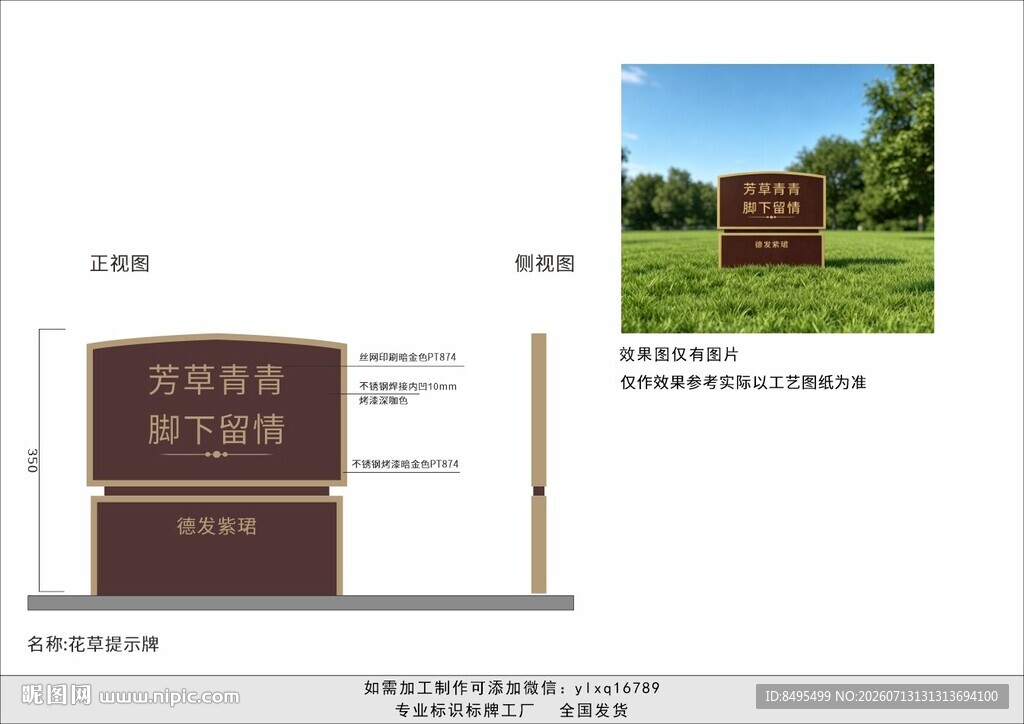Click the 芳草青青 text on front view sign
Screen dimensions: 1024x724
[216, 380]
